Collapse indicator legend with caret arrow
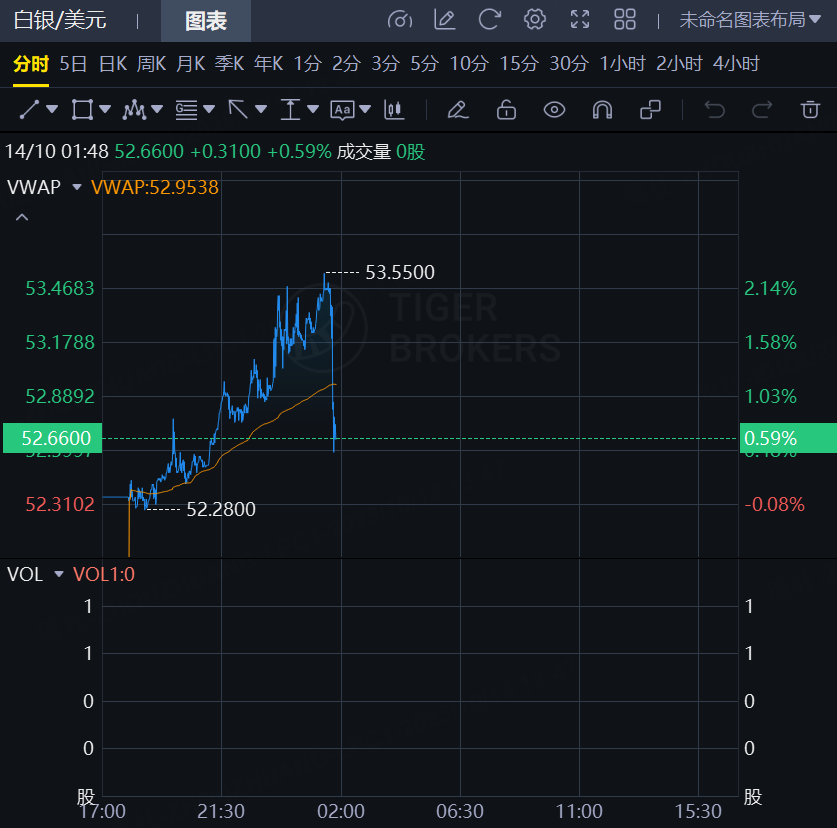The width and height of the screenshot is (837, 828). (22, 217)
